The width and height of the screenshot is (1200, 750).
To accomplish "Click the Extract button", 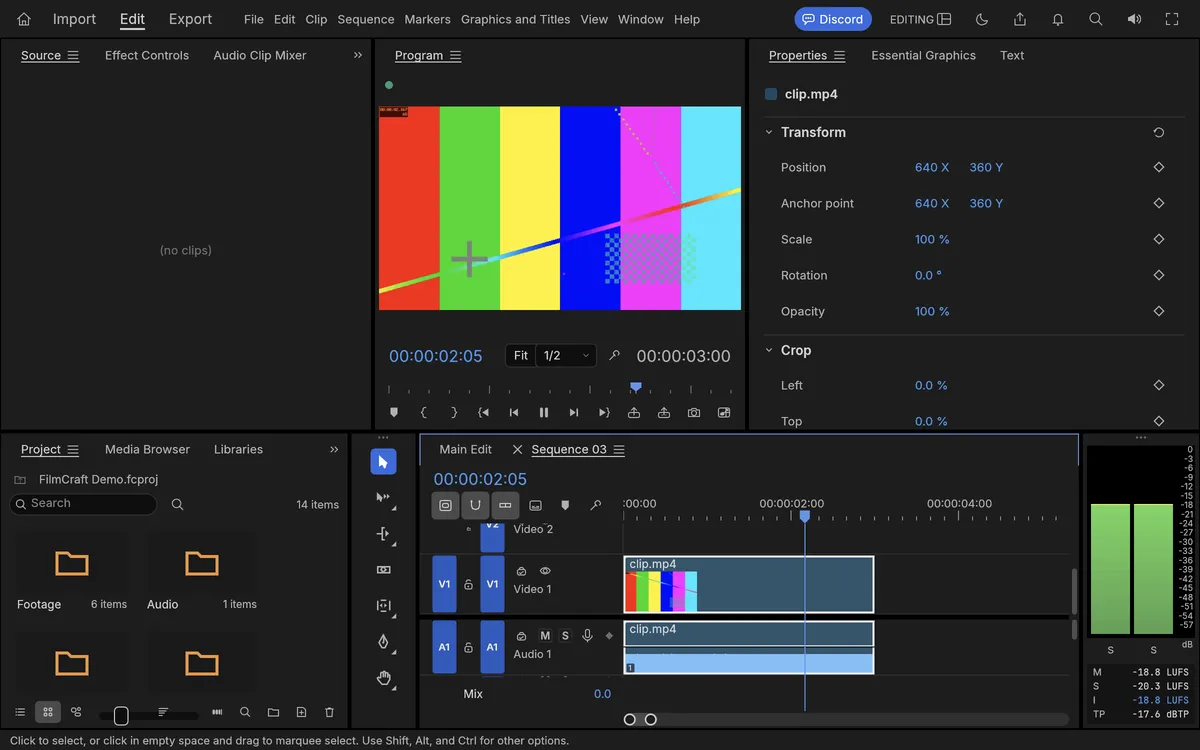I will pos(664,412).
